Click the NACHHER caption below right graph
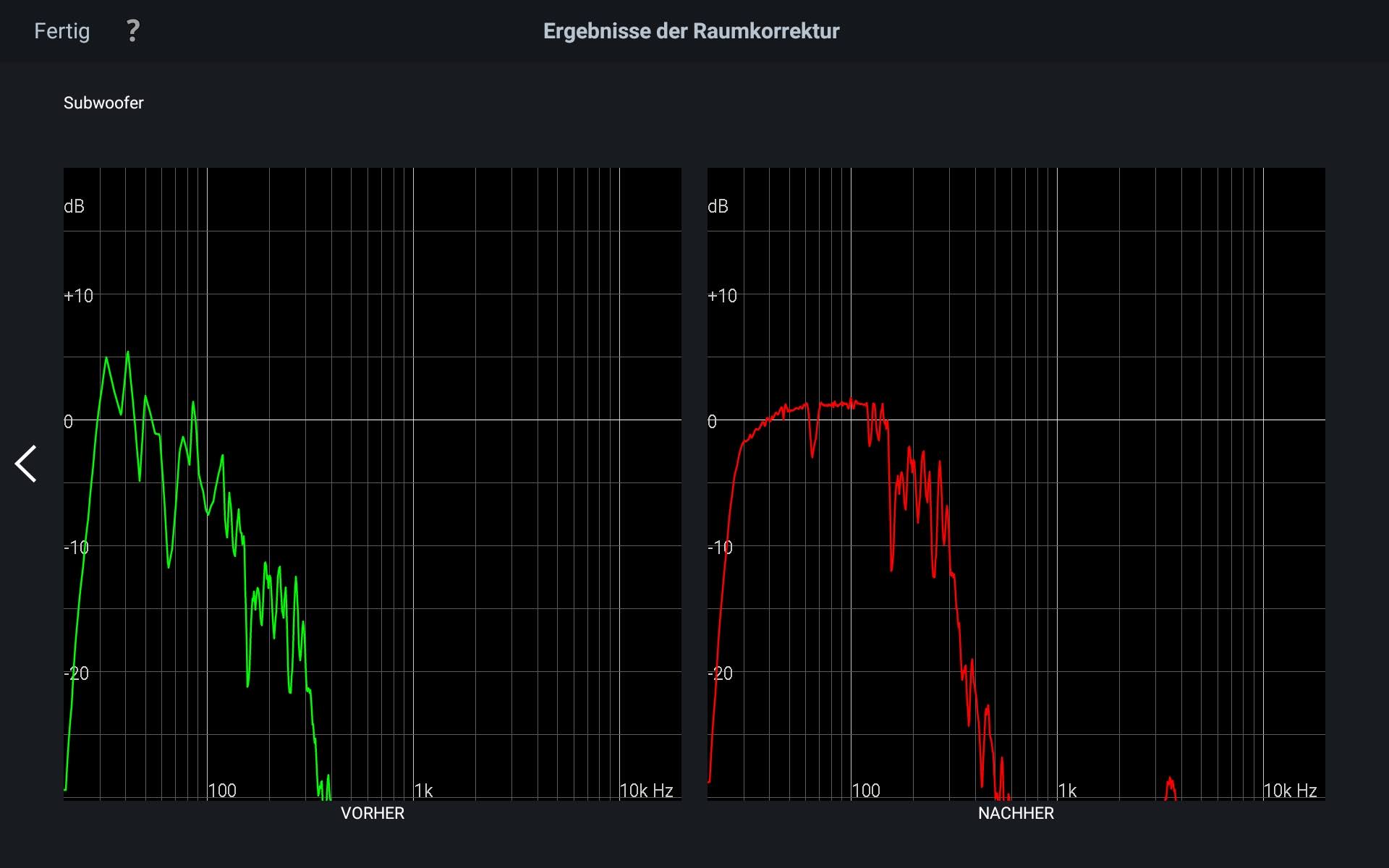Screen dimensions: 1389x868 tap(1016, 813)
